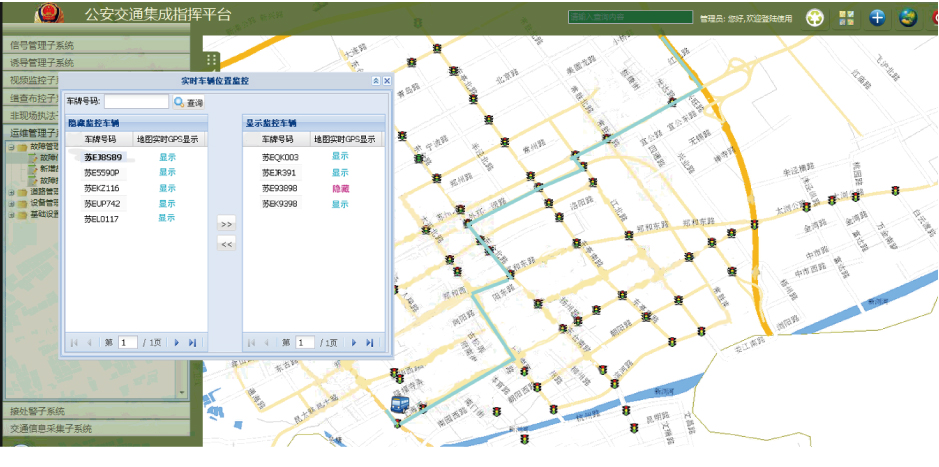Click the >> move-right button
The height and width of the screenshot is (467, 939).
(227, 223)
